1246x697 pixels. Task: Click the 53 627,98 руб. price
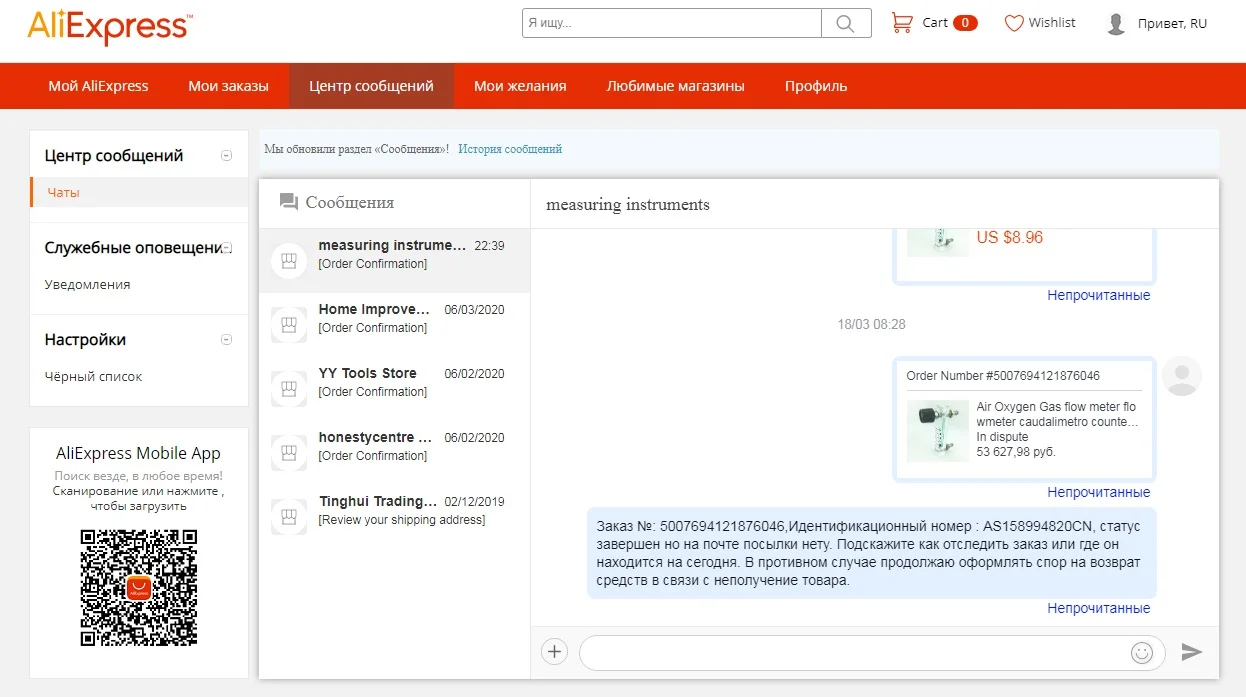[1016, 452]
